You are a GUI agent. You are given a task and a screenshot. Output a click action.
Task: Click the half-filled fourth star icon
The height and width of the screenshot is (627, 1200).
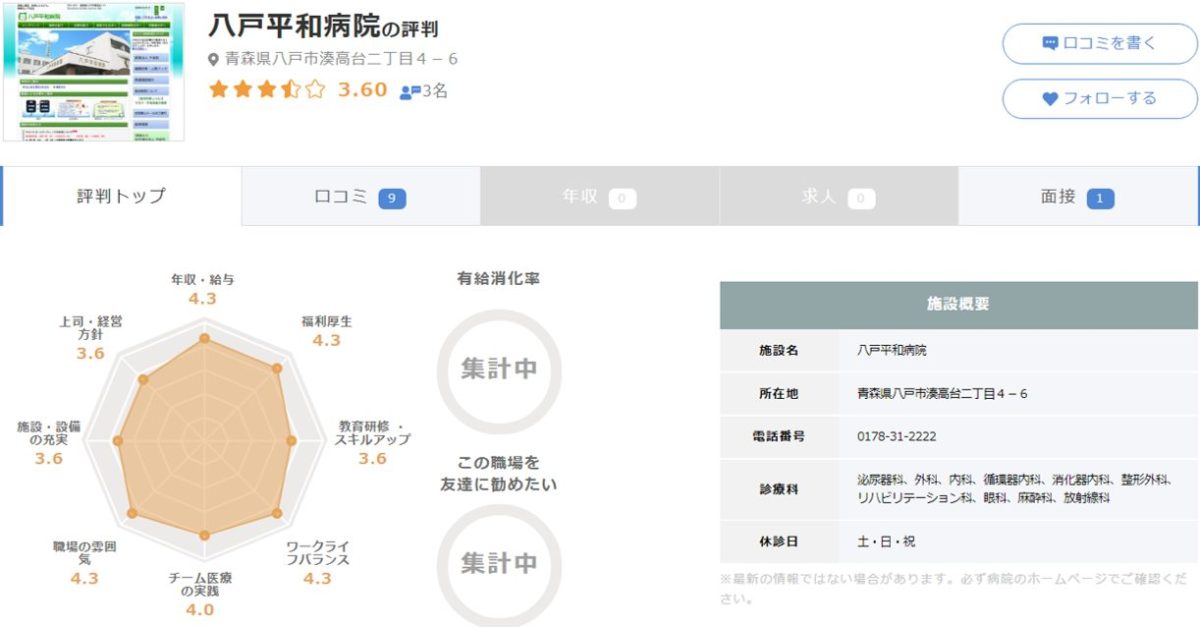point(289,90)
